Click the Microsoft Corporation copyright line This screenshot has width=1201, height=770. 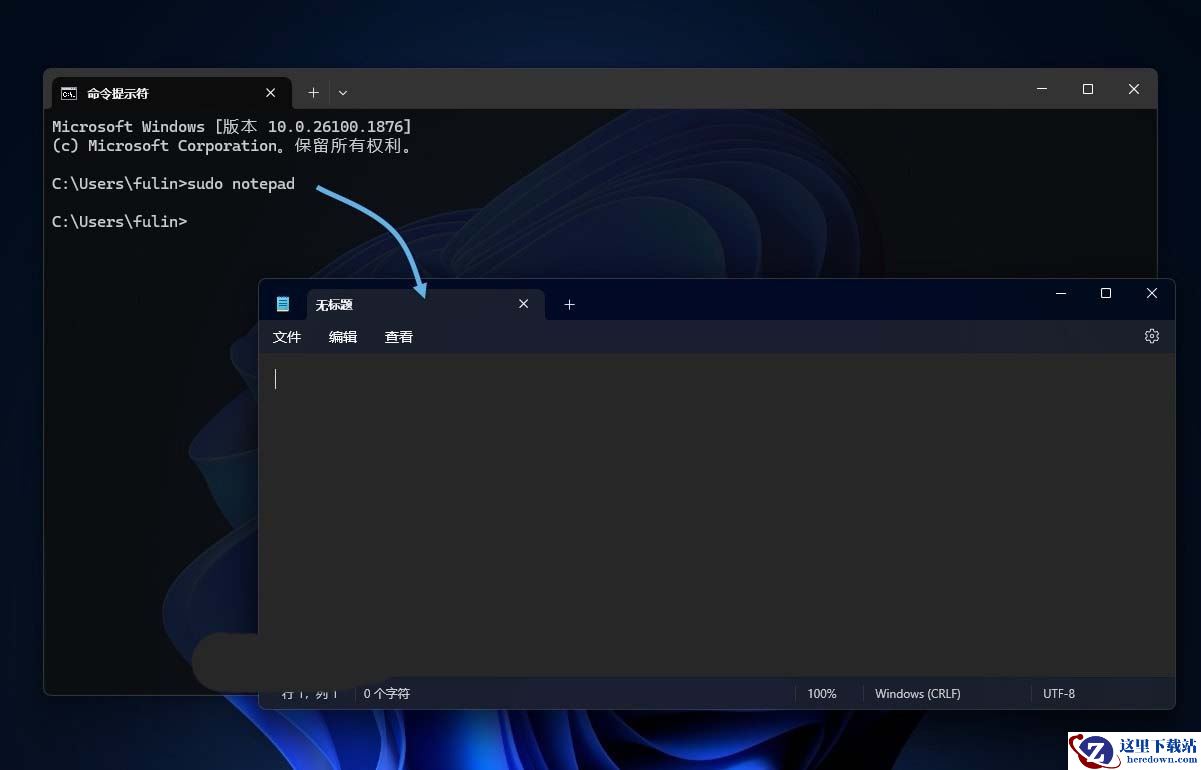(232, 145)
